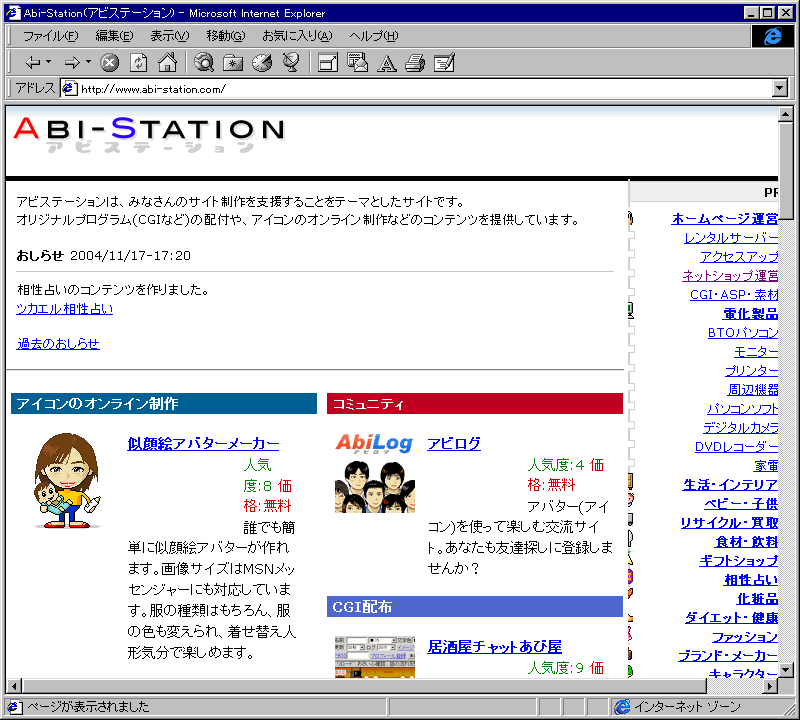Image resolution: width=800 pixels, height=720 pixels.
Task: Open the 似顔絵アバターメーカー link
Action: pyautogui.click(x=203, y=443)
